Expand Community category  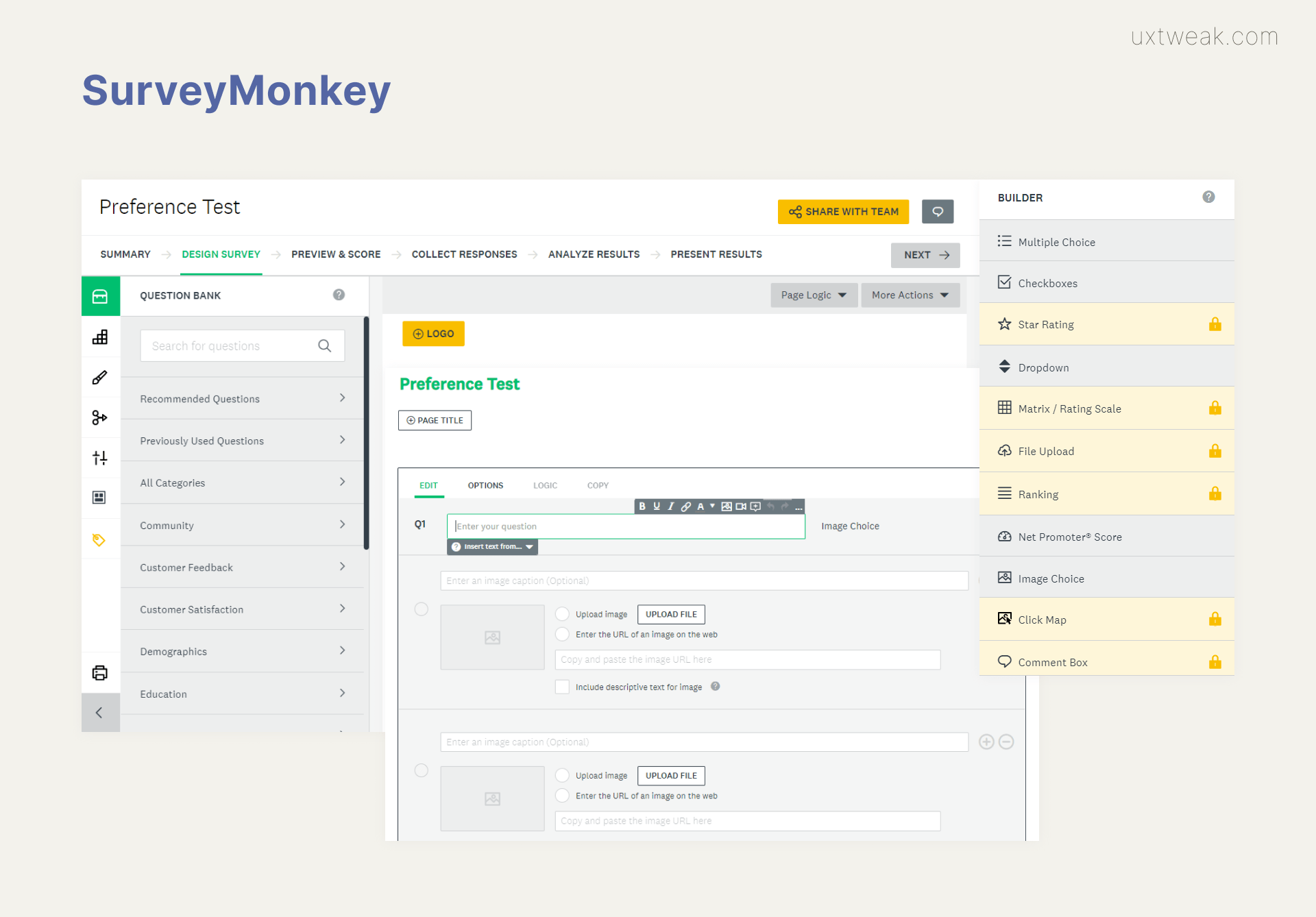(x=242, y=525)
